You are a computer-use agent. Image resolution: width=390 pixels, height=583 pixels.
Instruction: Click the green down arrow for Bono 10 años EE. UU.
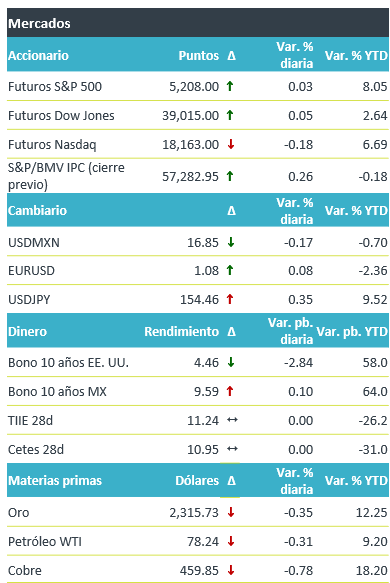231,362
